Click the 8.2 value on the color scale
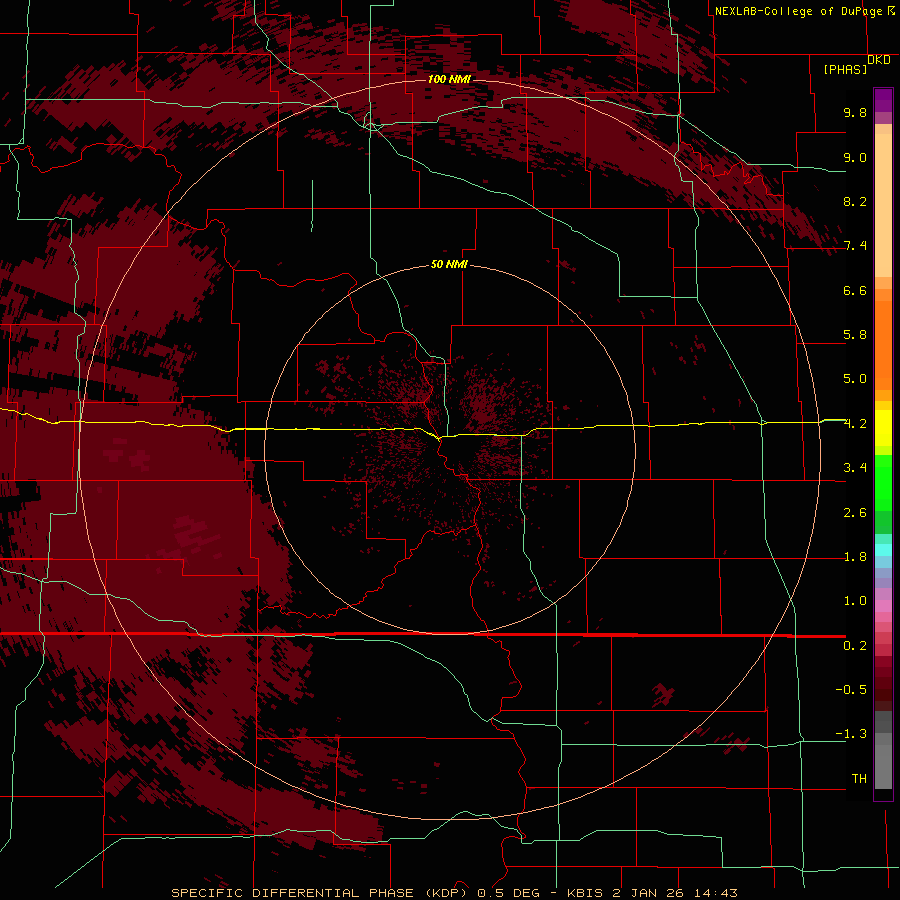The image size is (900, 900). (x=855, y=201)
